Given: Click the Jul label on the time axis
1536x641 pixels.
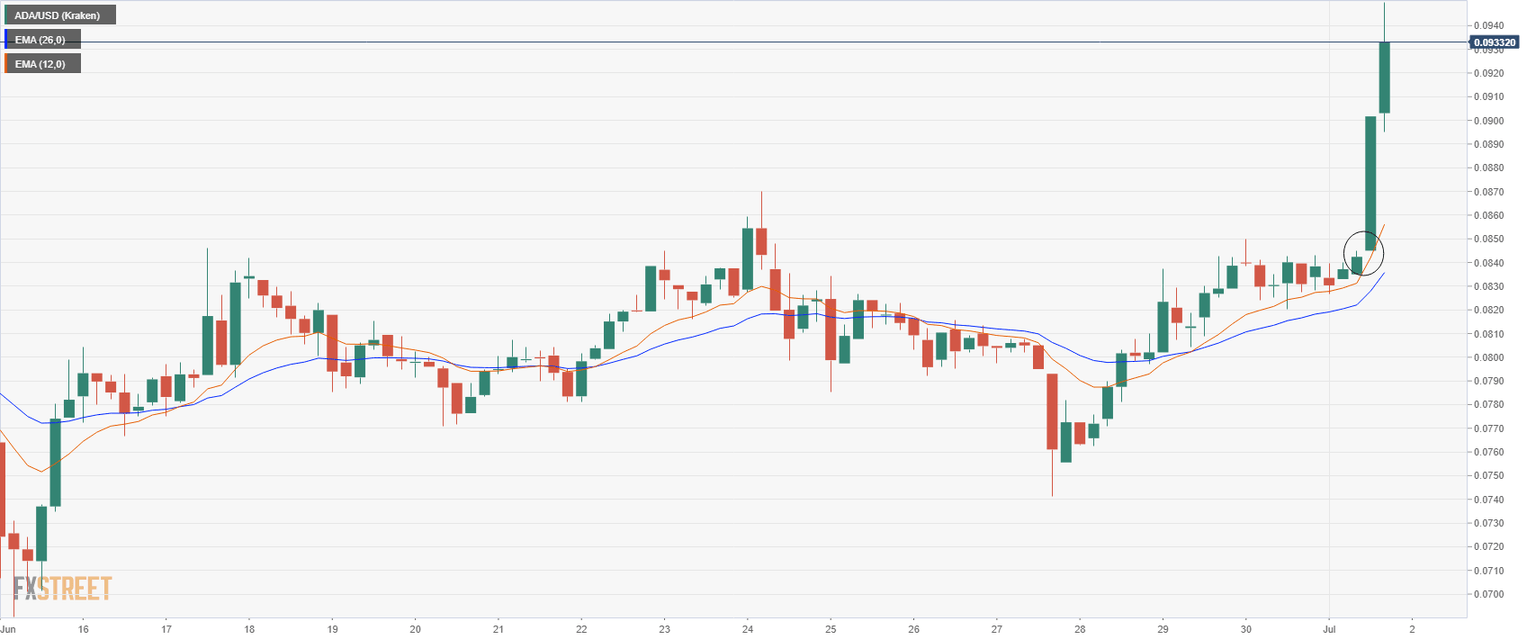Looking at the screenshot, I should [x=1329, y=630].
